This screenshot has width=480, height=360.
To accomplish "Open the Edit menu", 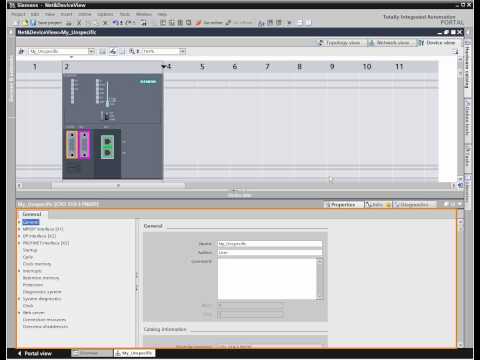I will (x=35, y=14).
